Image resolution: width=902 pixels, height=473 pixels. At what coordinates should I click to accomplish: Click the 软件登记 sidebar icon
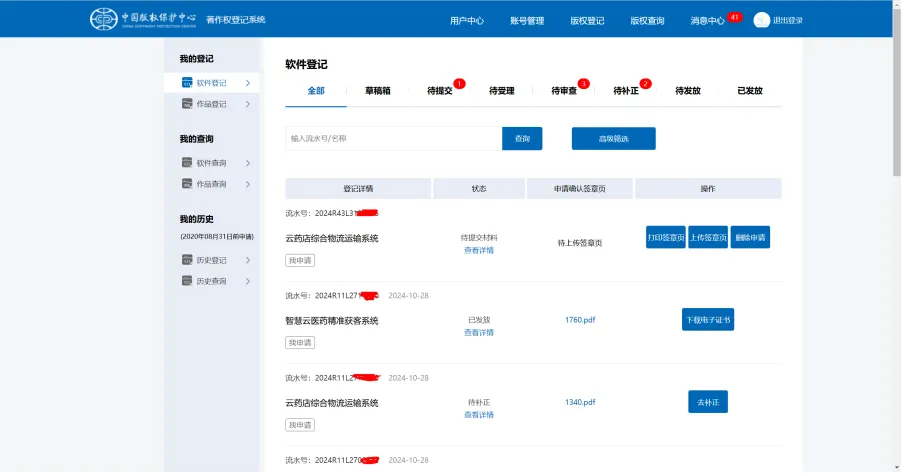(x=187, y=83)
